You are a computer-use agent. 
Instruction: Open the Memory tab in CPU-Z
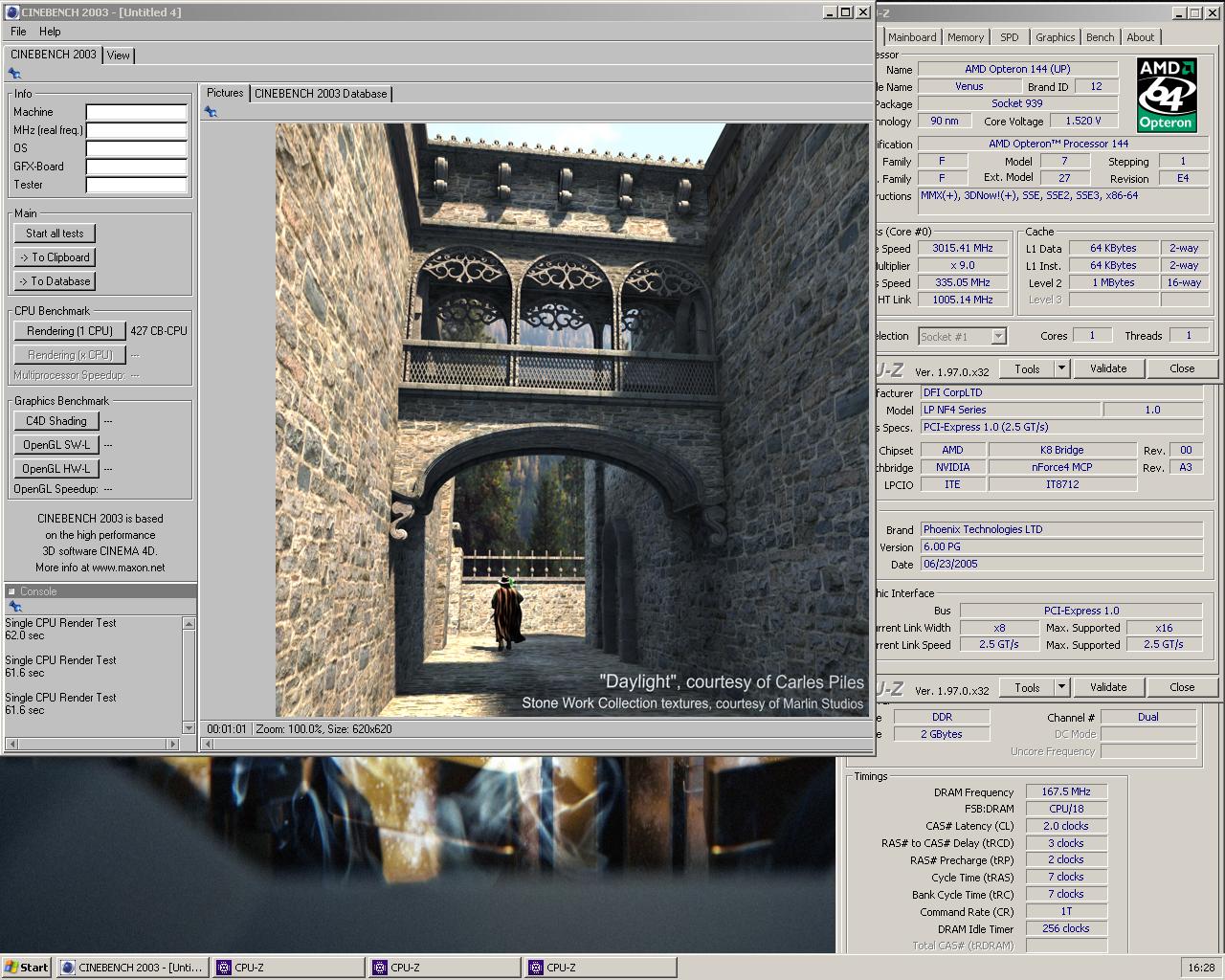click(x=966, y=37)
